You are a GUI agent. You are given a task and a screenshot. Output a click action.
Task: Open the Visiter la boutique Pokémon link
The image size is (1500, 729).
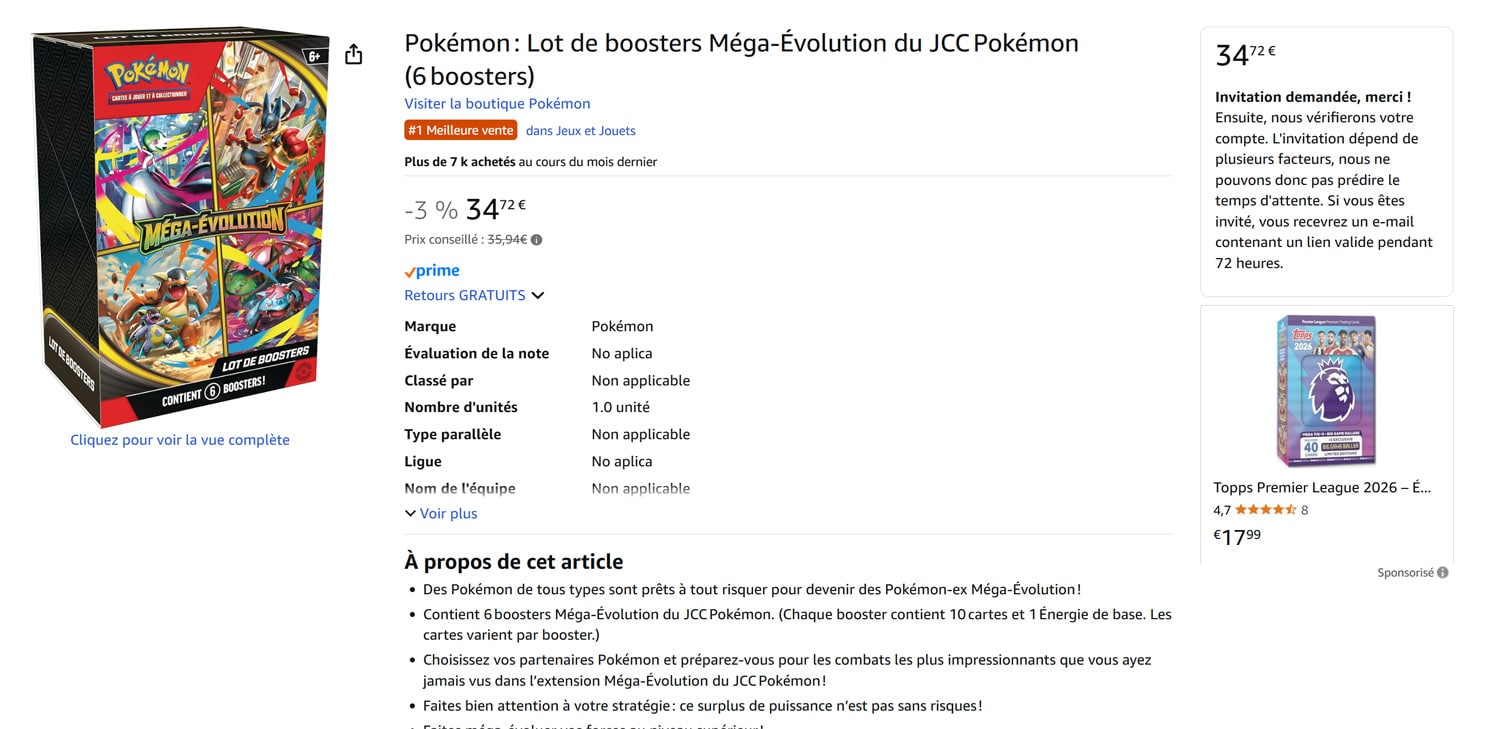[x=497, y=104]
